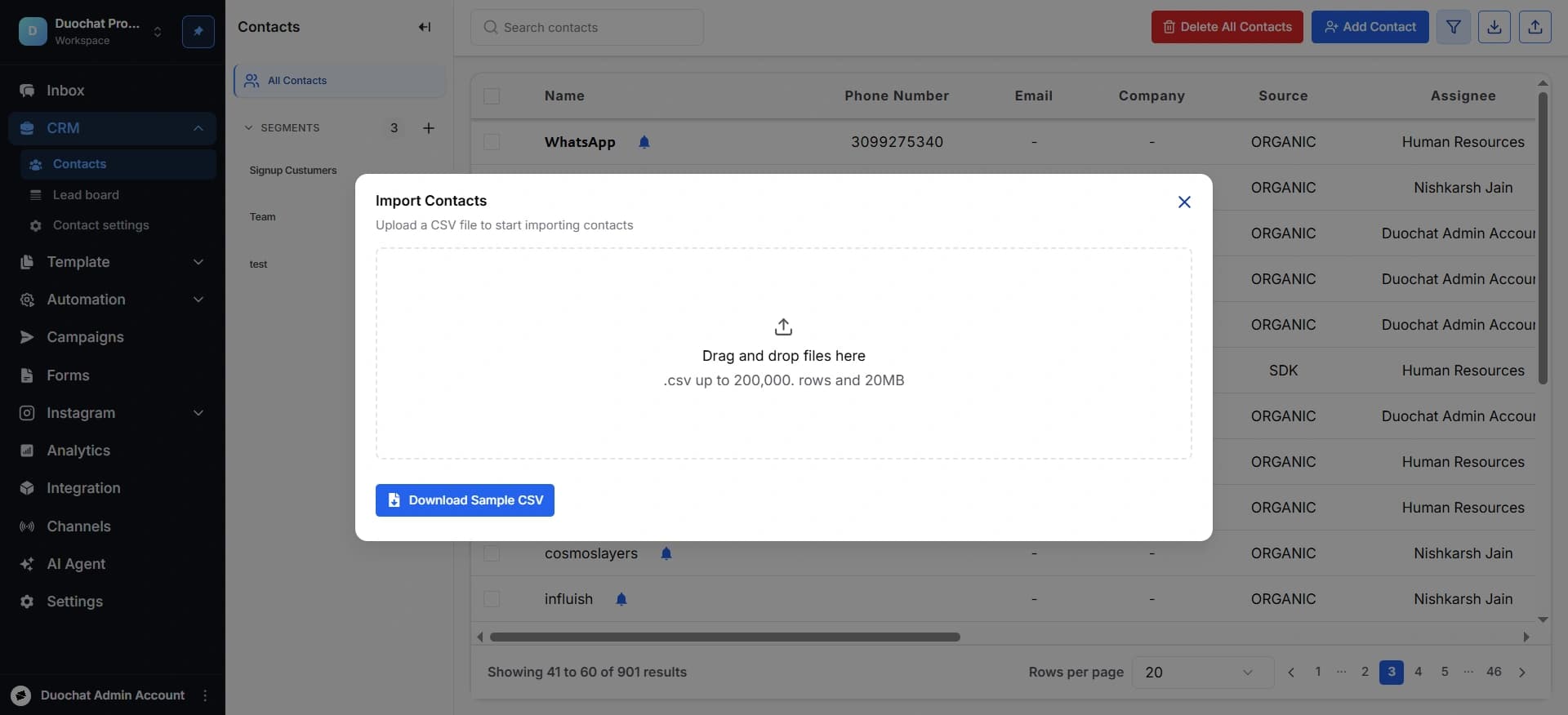Click the Campaigns send icon
1568x715 pixels.
coord(27,337)
